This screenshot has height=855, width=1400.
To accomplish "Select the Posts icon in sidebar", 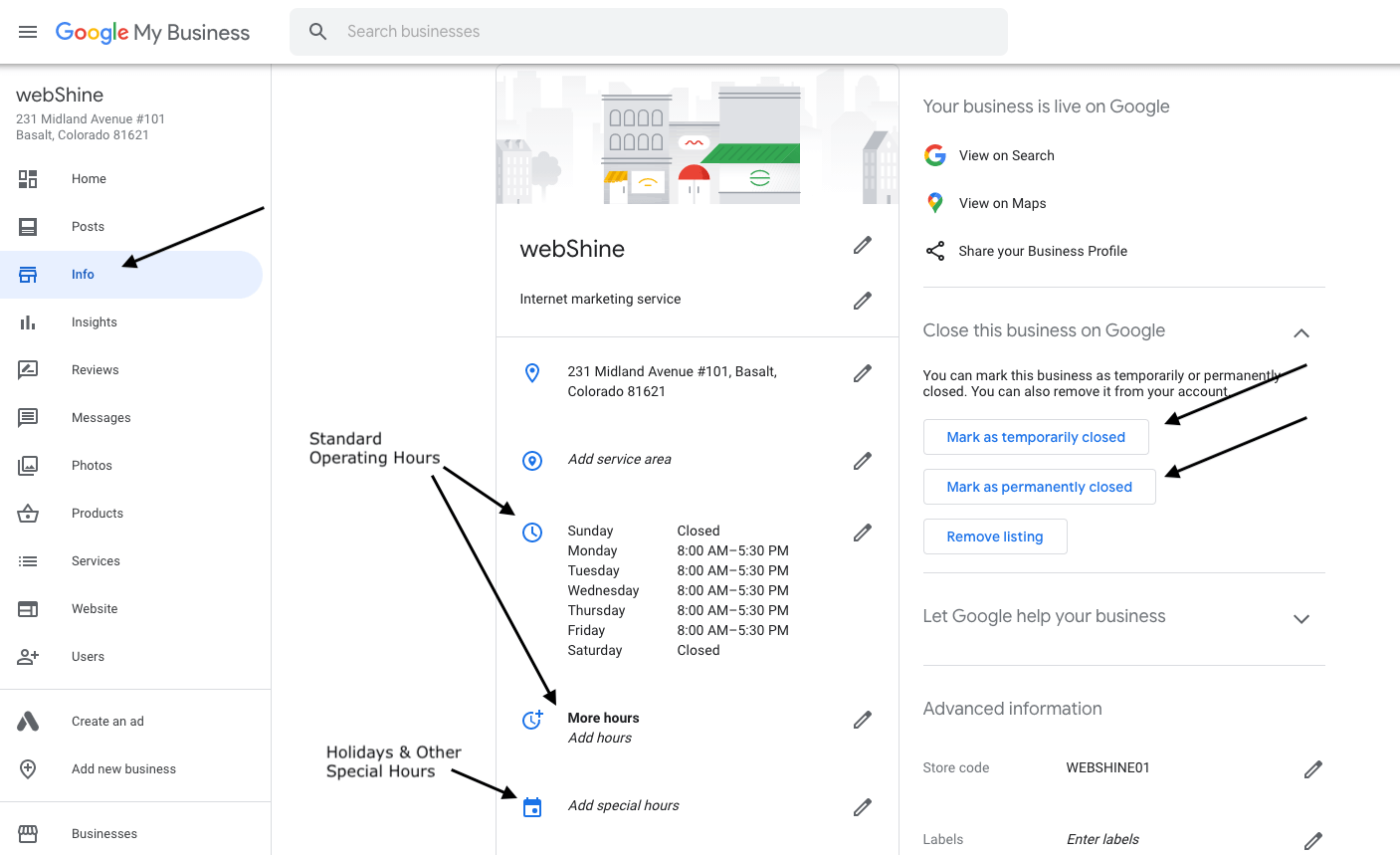I will [x=27, y=226].
